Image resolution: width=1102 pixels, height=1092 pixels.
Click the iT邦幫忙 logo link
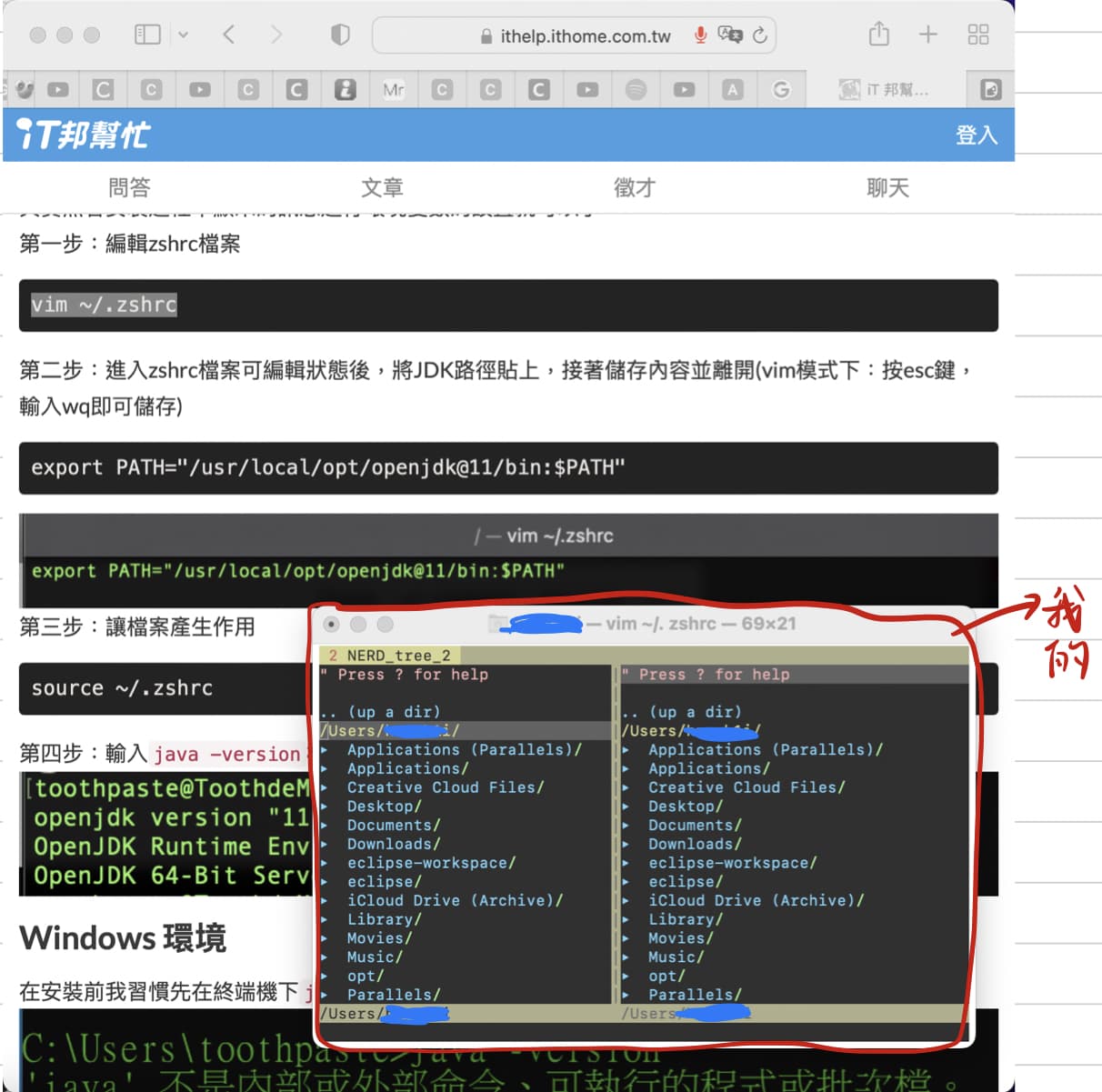(80, 135)
